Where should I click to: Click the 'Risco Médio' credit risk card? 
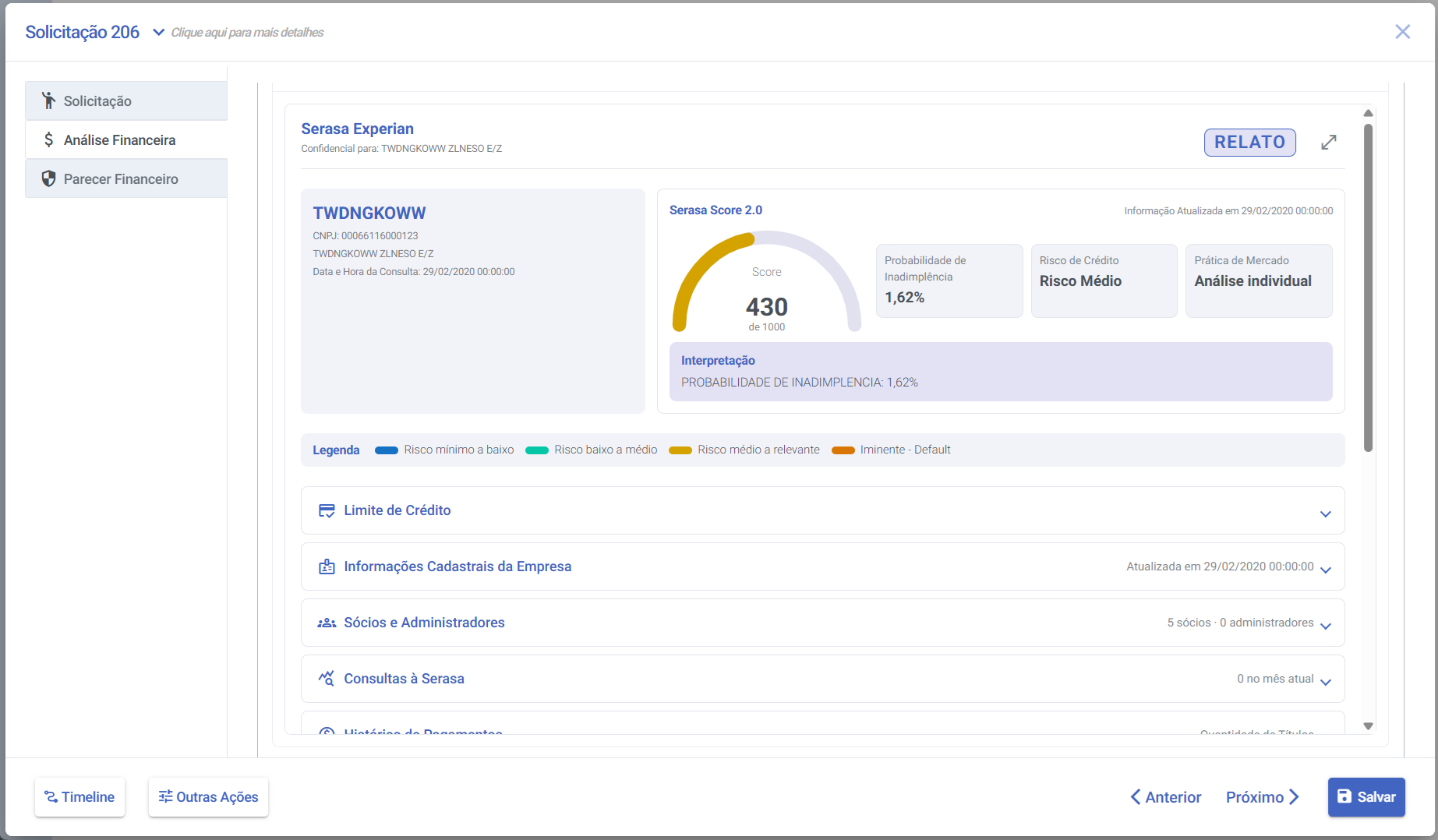point(1104,281)
